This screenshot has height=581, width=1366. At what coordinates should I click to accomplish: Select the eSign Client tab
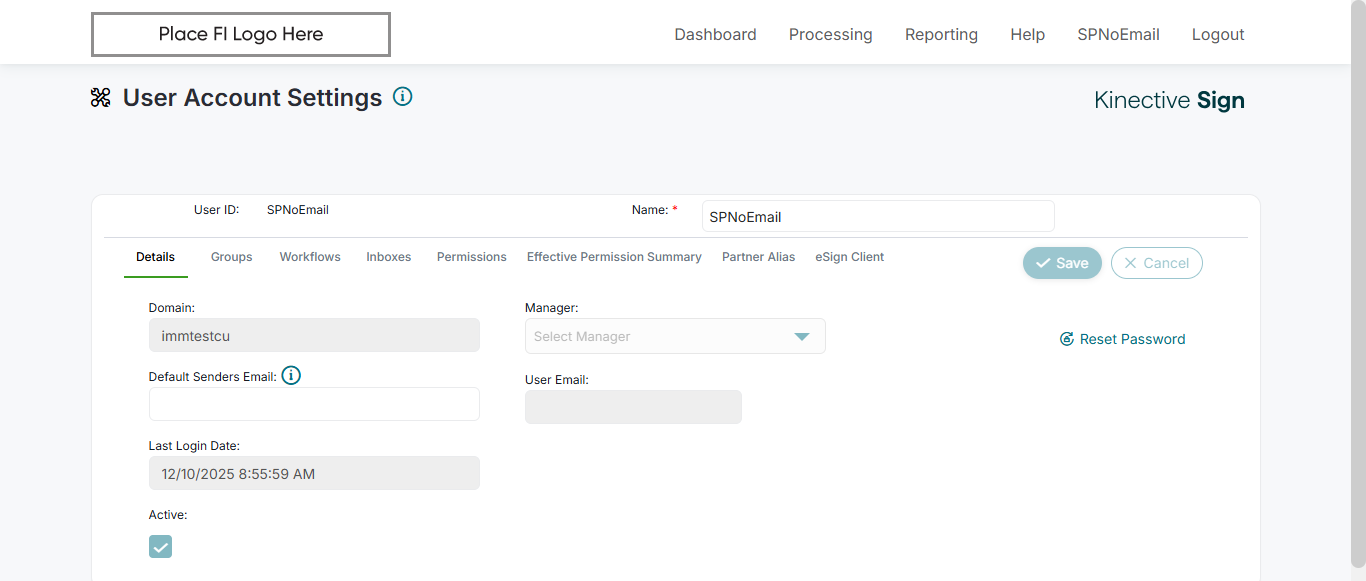[849, 257]
